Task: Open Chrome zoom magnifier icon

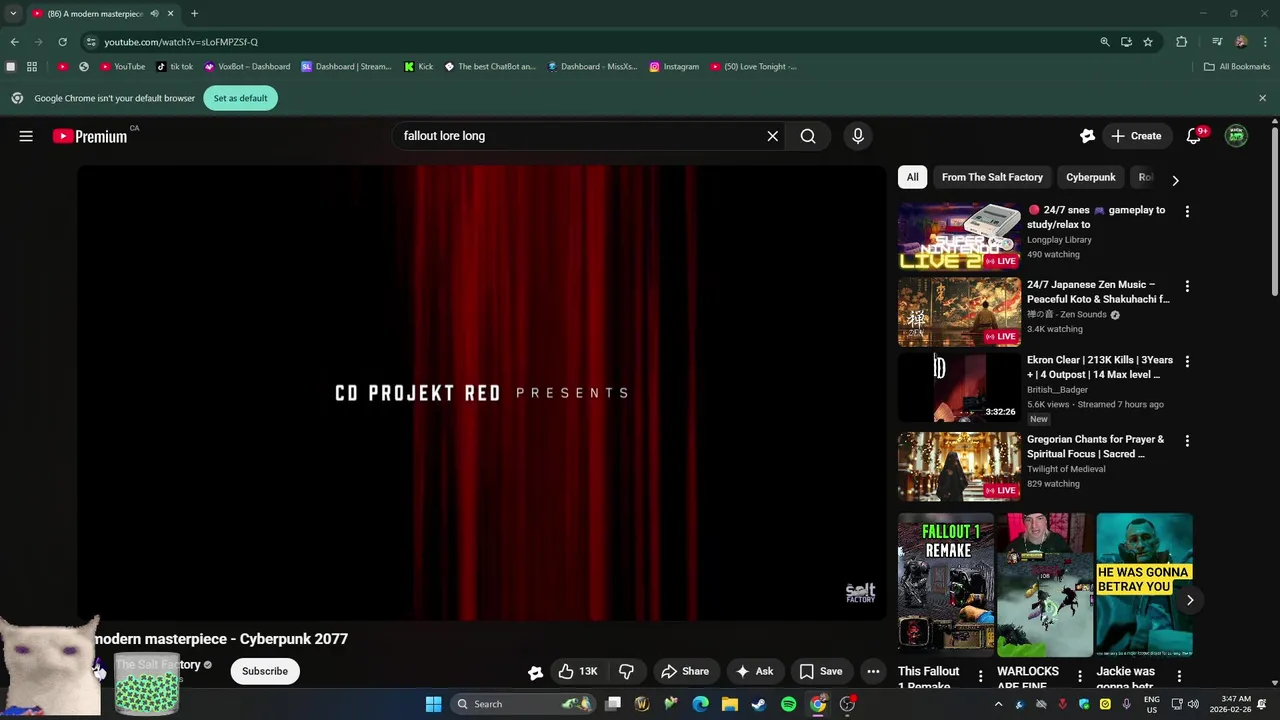Action: [1105, 42]
